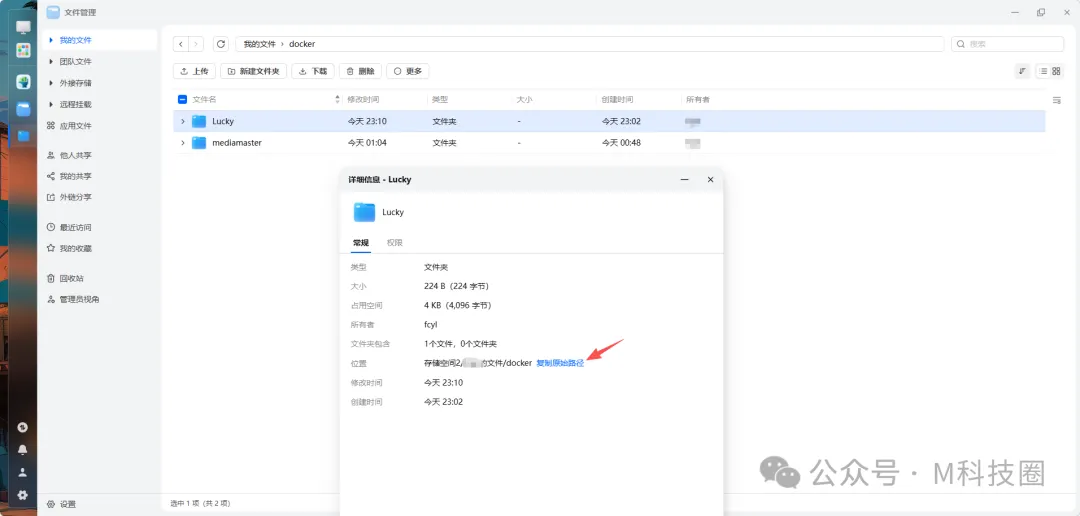Expand the Lucky folder row chevron
The width and height of the screenshot is (1080, 516).
pos(182,121)
